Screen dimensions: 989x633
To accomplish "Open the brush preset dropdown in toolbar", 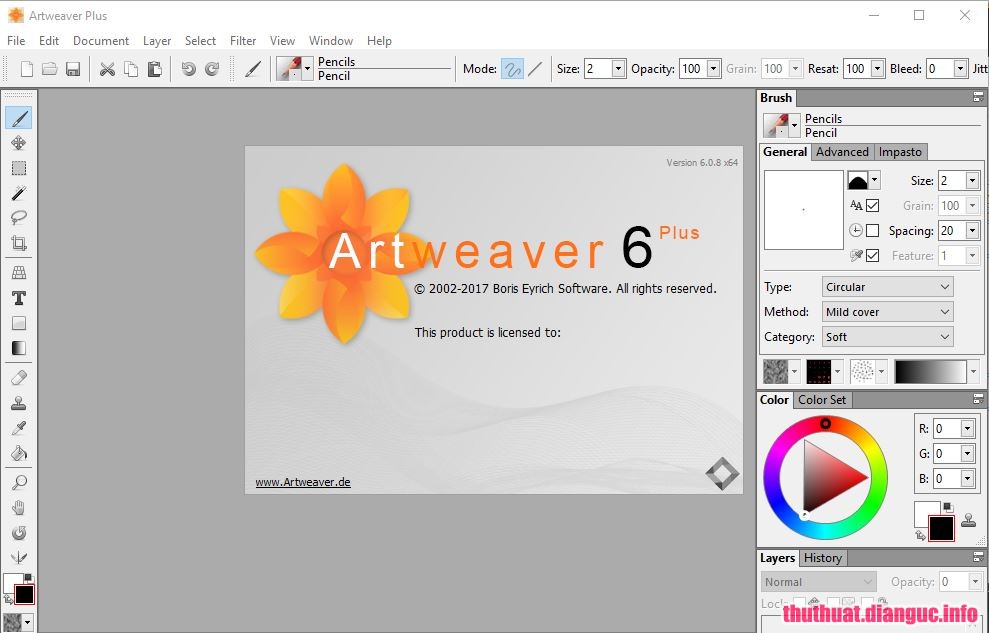I will click(x=307, y=69).
